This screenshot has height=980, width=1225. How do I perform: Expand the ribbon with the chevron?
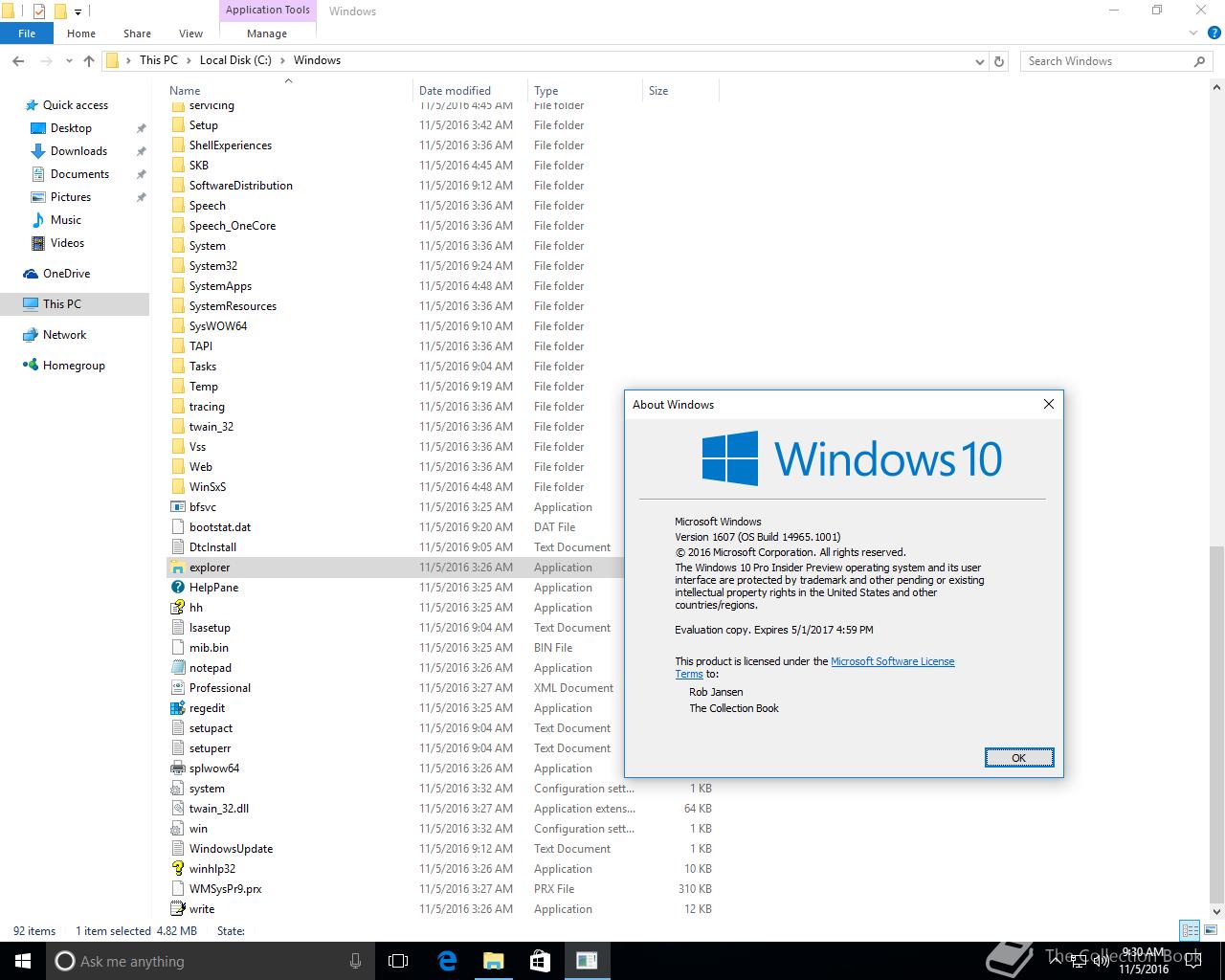pyautogui.click(x=1193, y=33)
